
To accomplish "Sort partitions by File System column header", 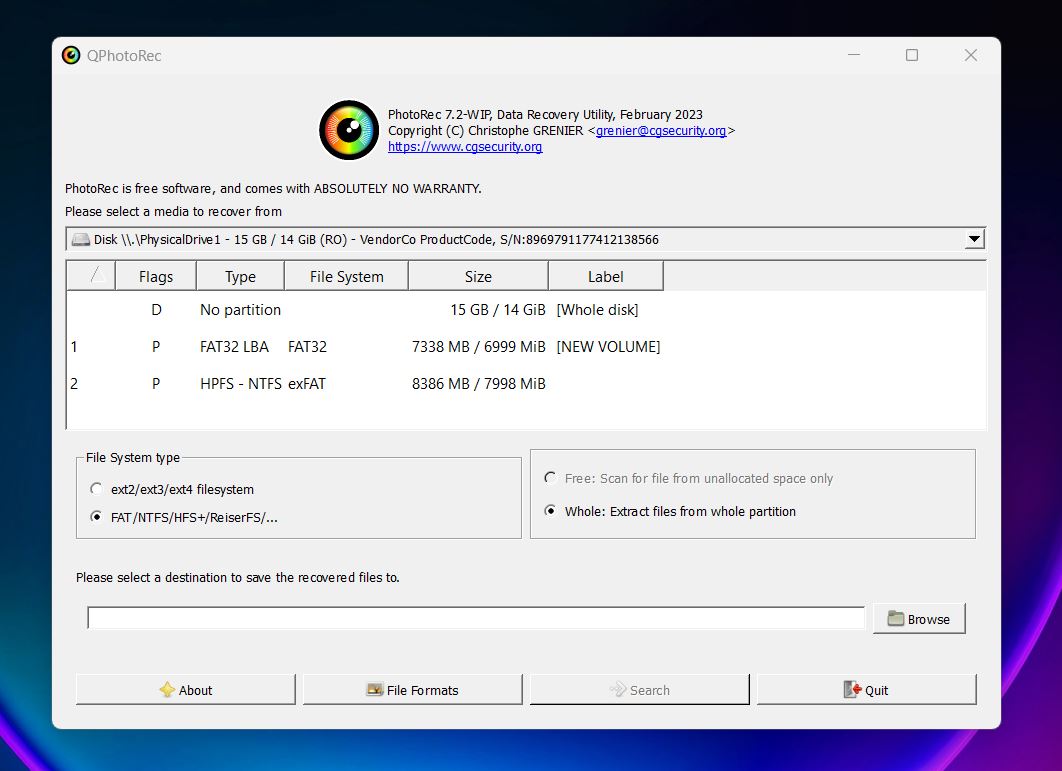I will click(346, 276).
